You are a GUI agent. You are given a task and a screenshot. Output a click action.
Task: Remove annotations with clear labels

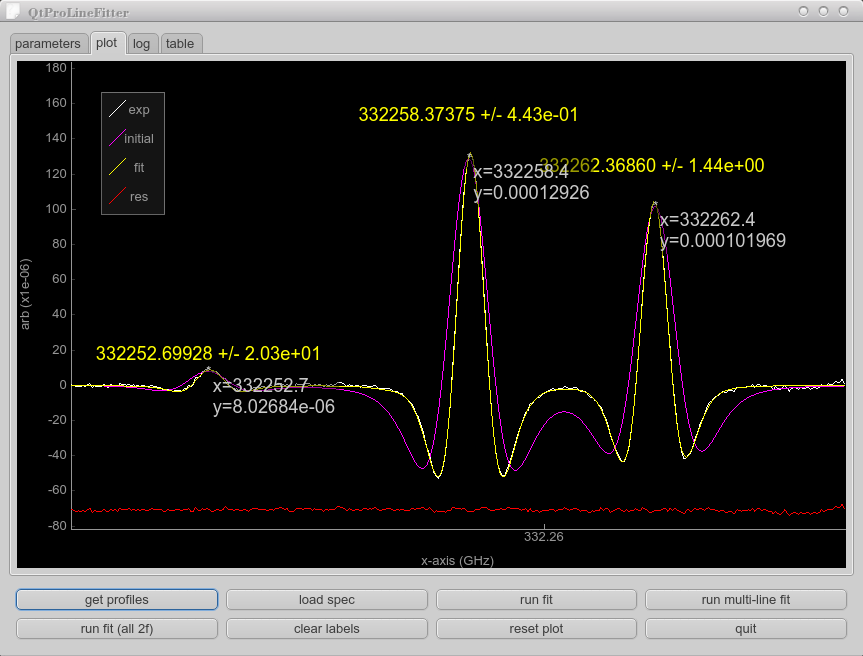coord(326,629)
